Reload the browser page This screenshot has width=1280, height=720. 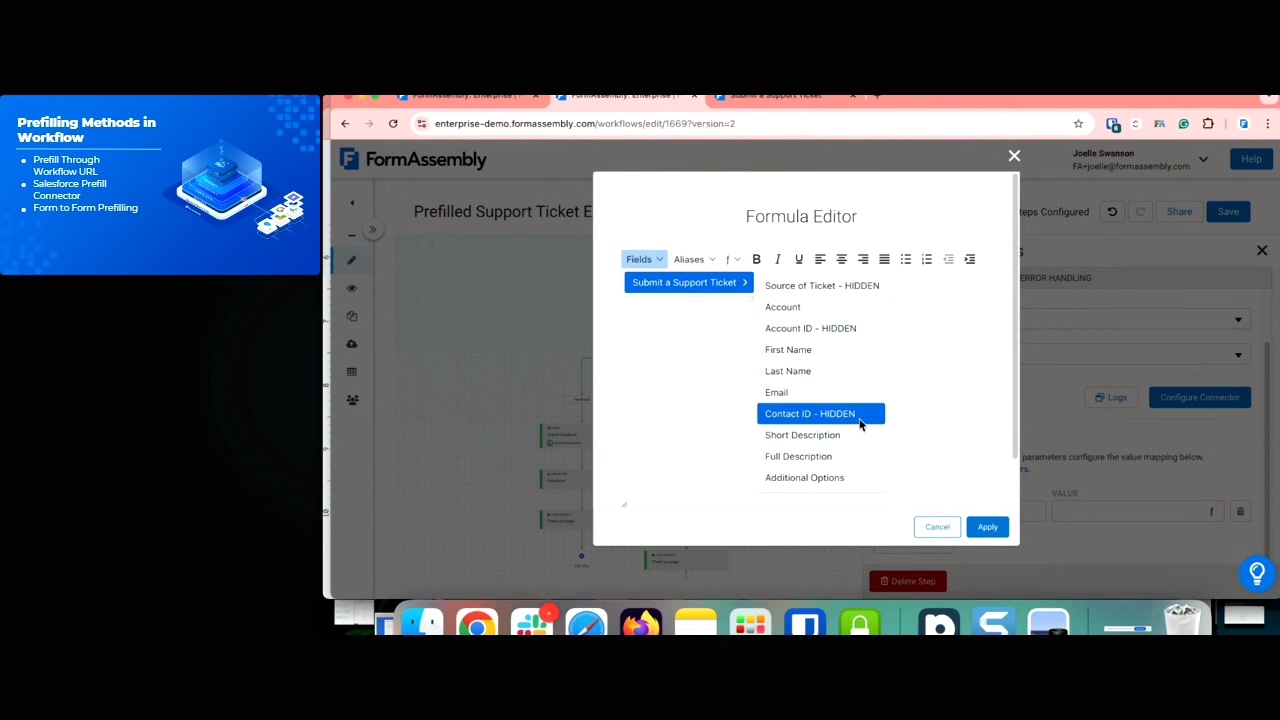click(x=393, y=124)
